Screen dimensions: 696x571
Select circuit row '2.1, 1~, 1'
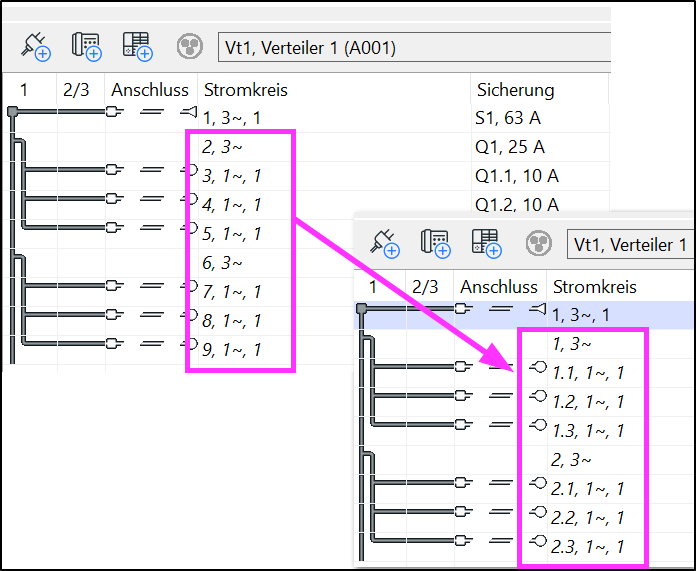tap(588, 489)
